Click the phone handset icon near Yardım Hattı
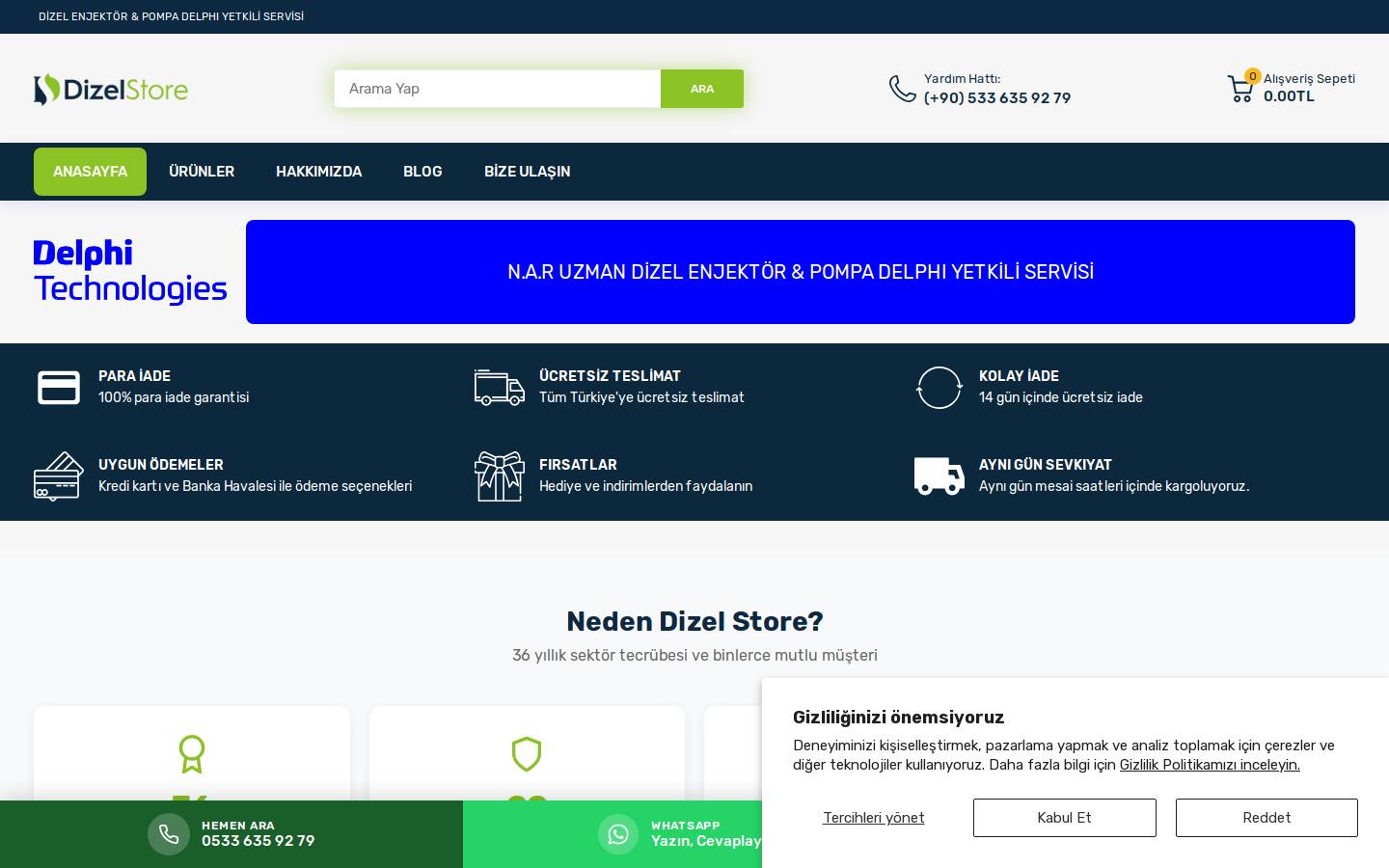 (902, 89)
